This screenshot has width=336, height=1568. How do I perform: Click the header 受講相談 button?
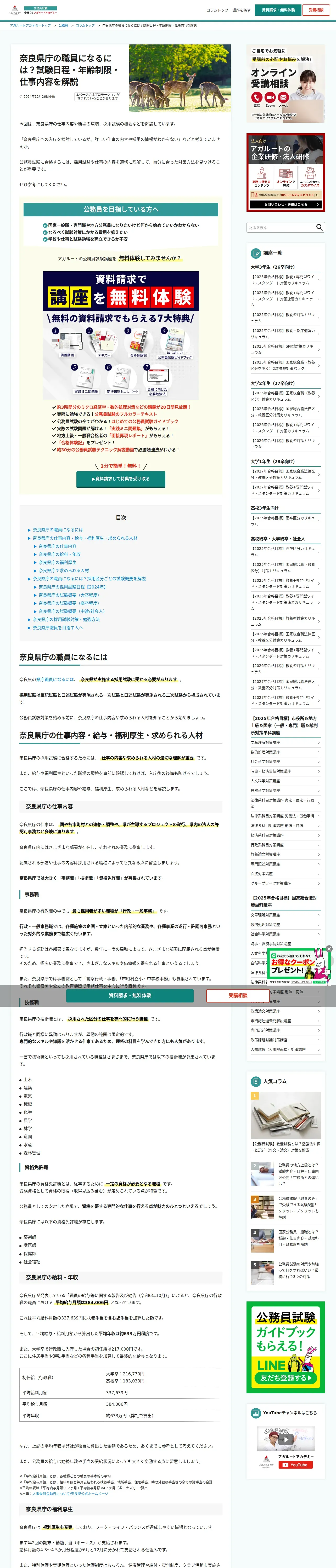tap(316, 10)
